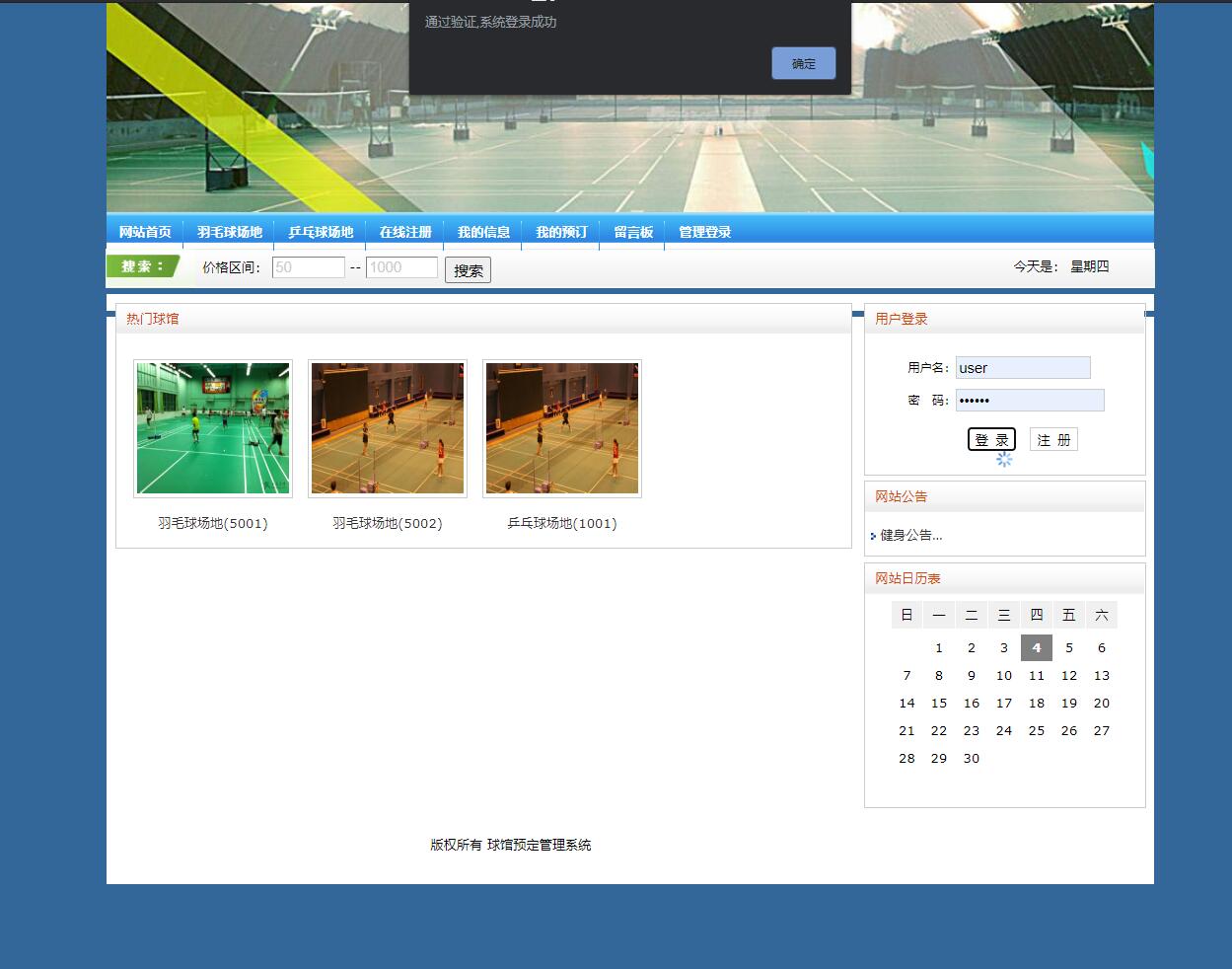Click the 星期四 weekday text
The image size is (1232, 969).
pos(1090,266)
